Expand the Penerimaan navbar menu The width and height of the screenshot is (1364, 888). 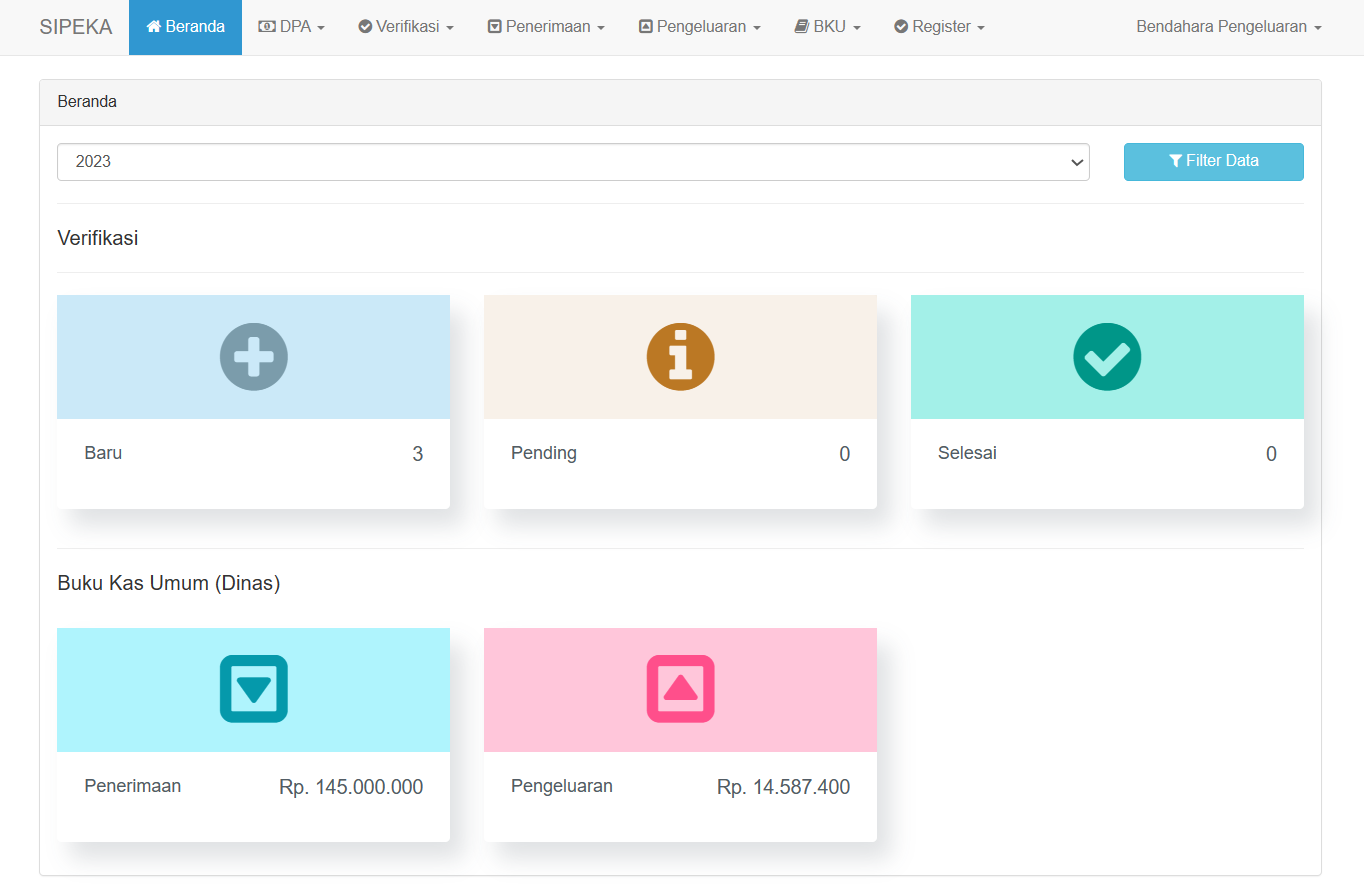click(546, 27)
